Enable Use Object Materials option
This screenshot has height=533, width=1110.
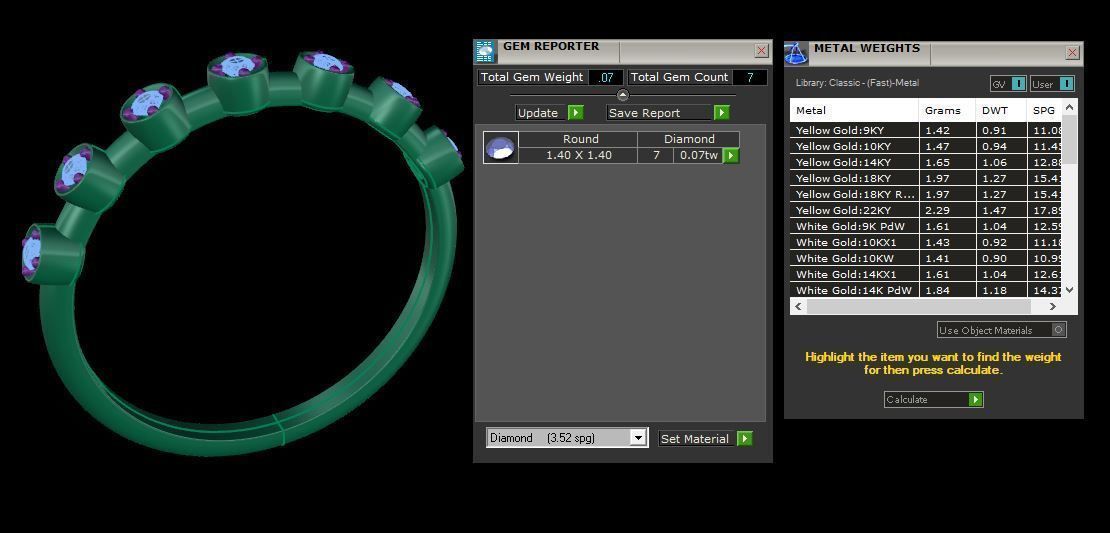click(1059, 330)
